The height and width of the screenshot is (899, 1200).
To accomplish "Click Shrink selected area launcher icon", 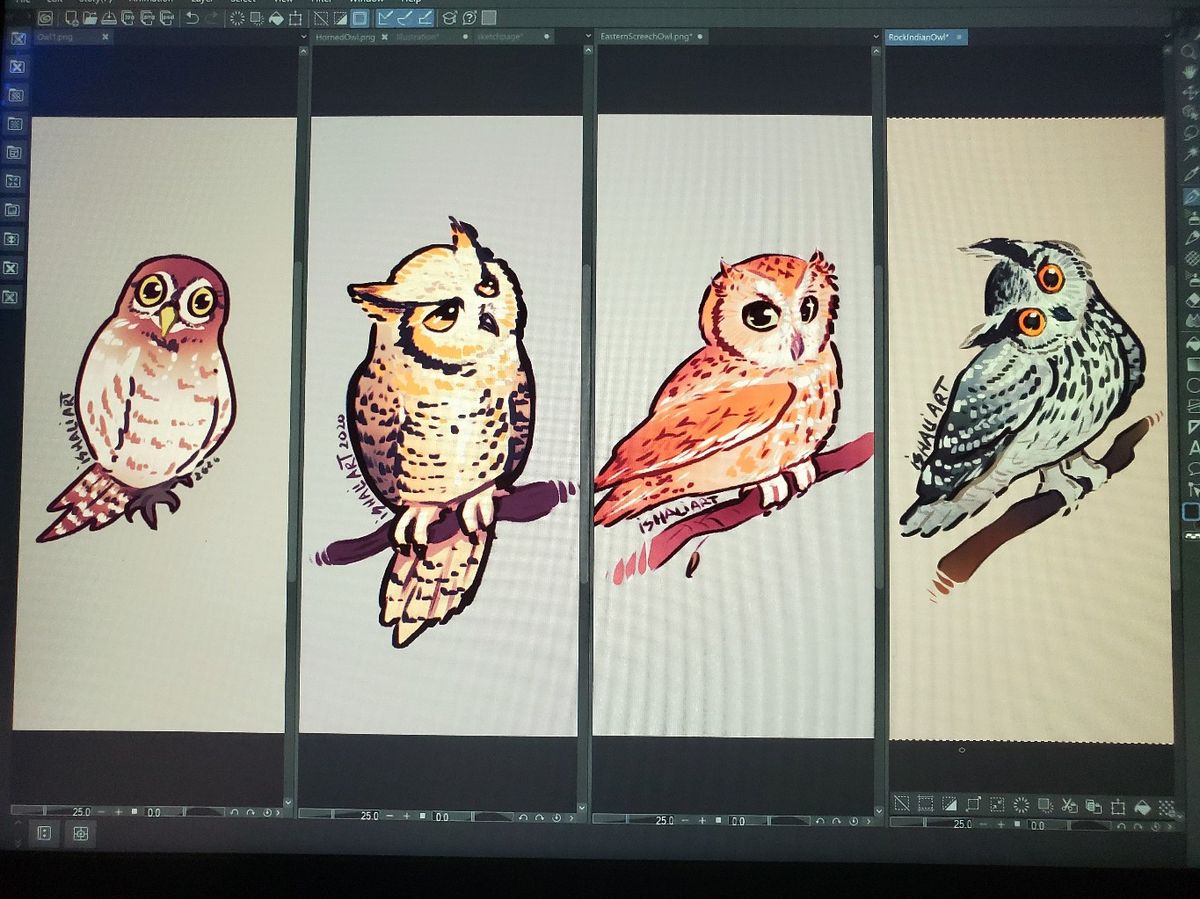I will pos(997,805).
